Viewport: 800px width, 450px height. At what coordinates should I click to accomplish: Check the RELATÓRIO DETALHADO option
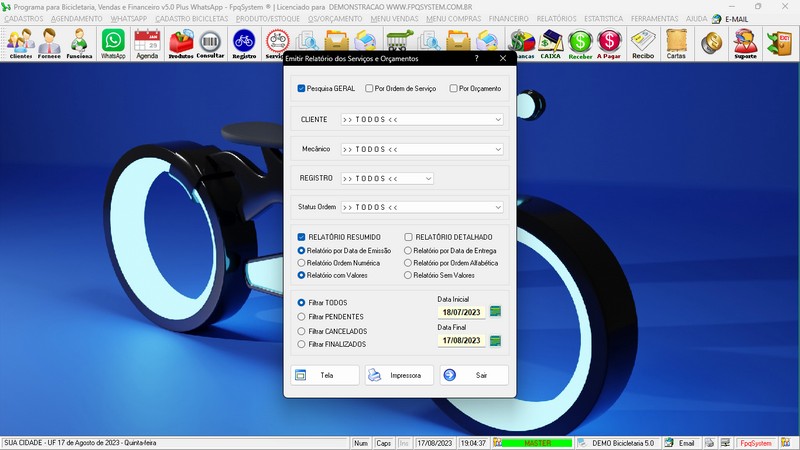click(x=408, y=237)
